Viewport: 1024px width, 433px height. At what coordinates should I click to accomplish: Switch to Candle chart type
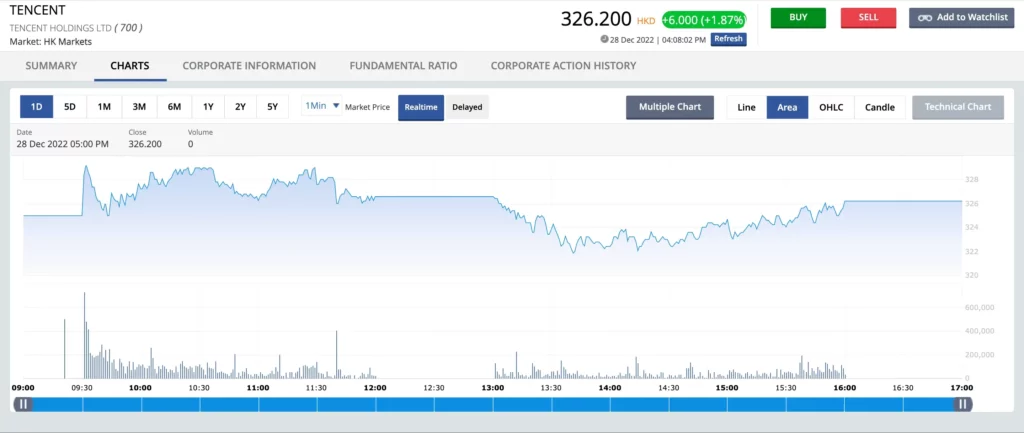880,107
